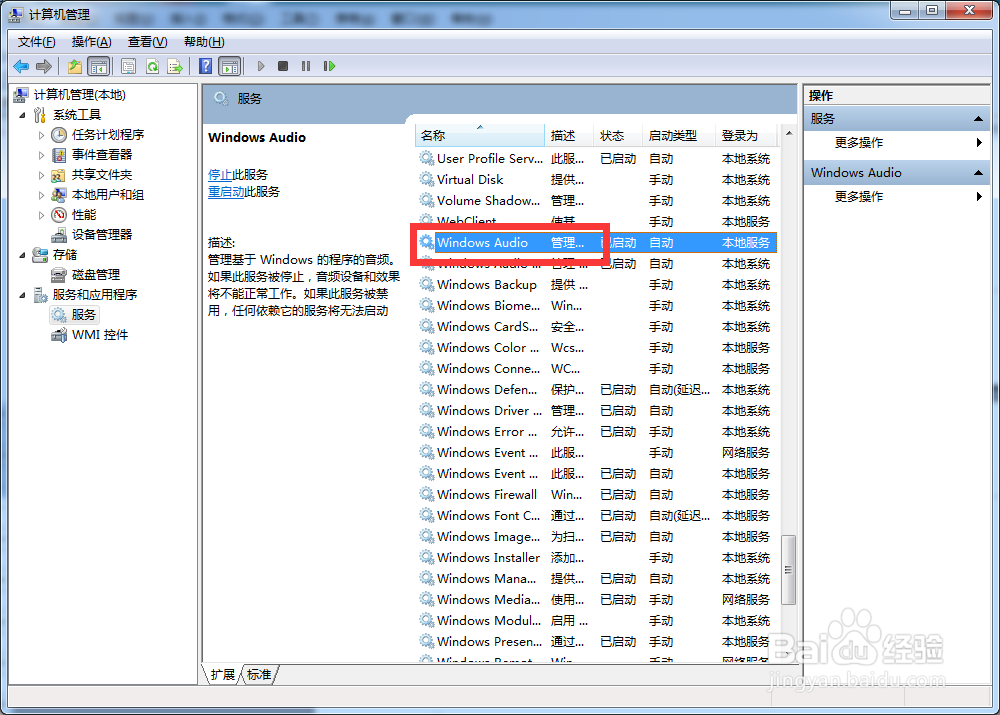Click the scrollbar up arrow in services list

(789, 133)
